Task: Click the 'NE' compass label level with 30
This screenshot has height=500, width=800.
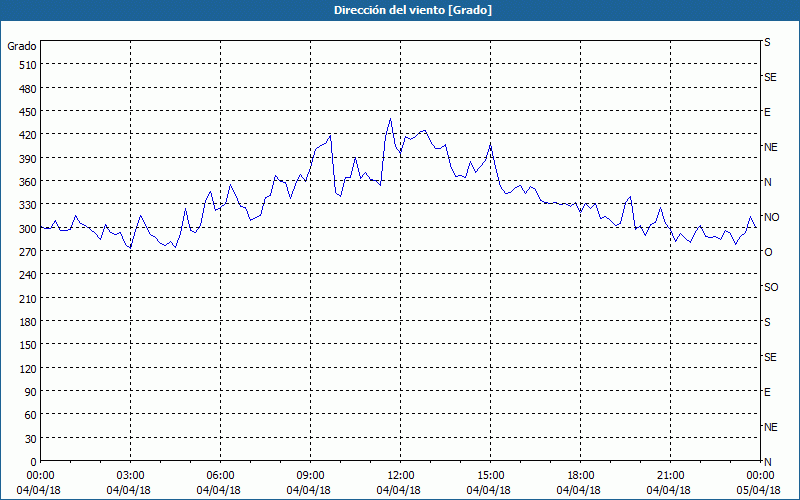Action: coord(770,427)
